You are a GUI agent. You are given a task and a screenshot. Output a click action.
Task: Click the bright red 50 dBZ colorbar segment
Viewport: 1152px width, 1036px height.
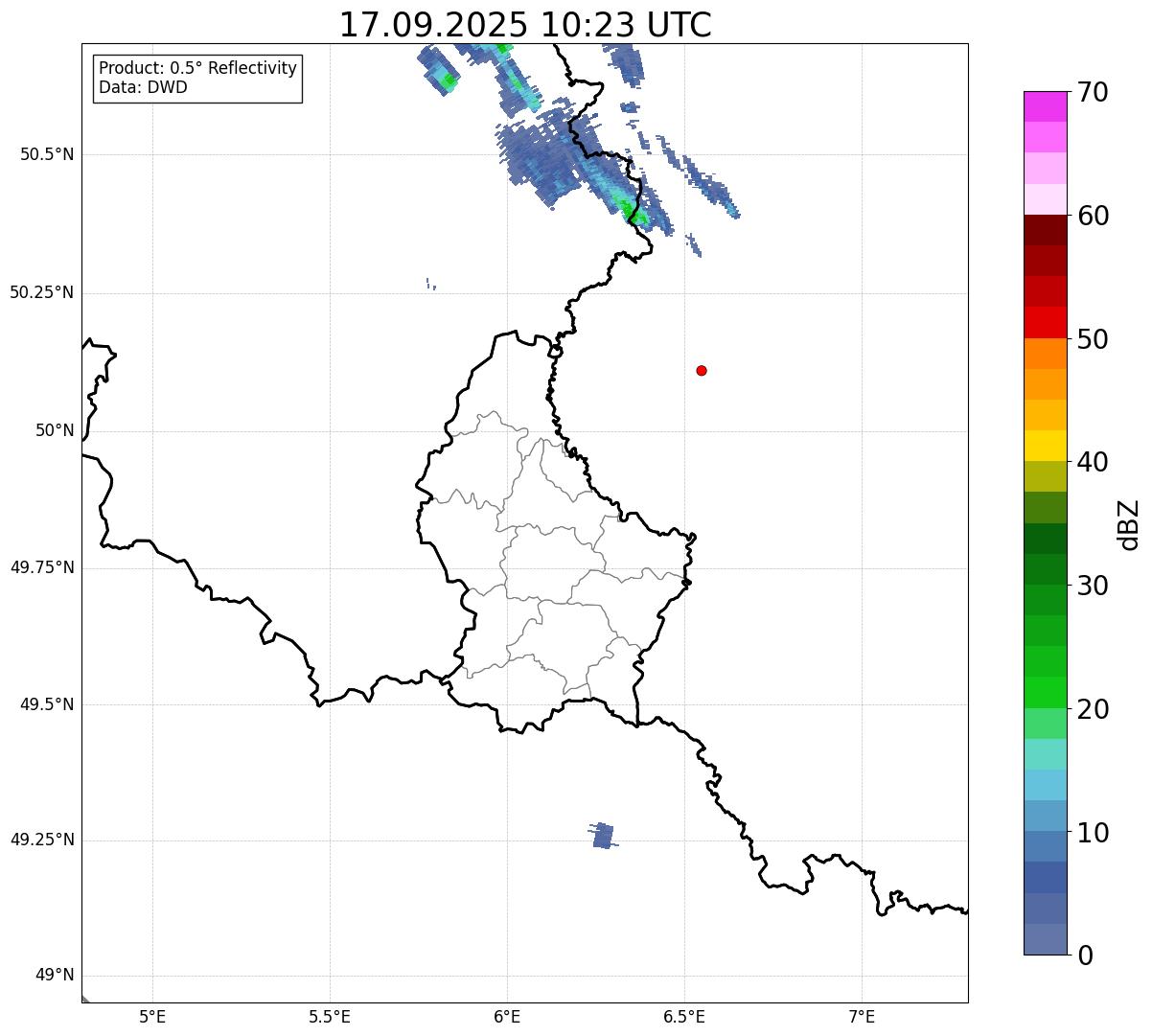point(1046,323)
